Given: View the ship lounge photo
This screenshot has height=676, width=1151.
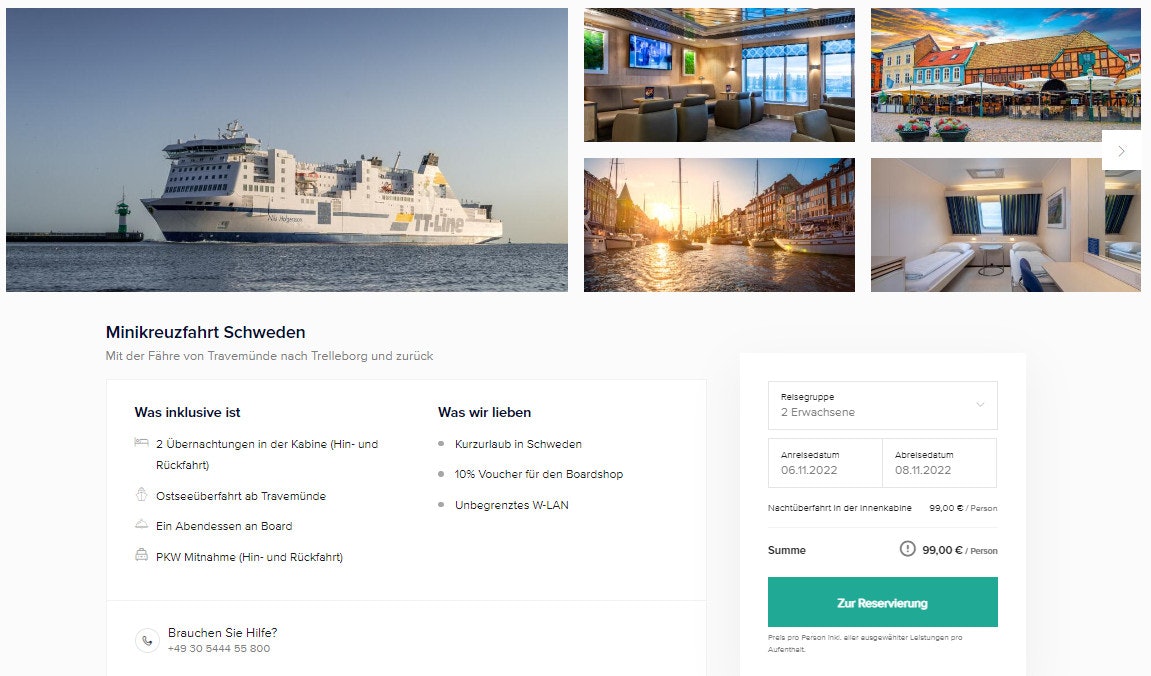Looking at the screenshot, I should (719, 74).
